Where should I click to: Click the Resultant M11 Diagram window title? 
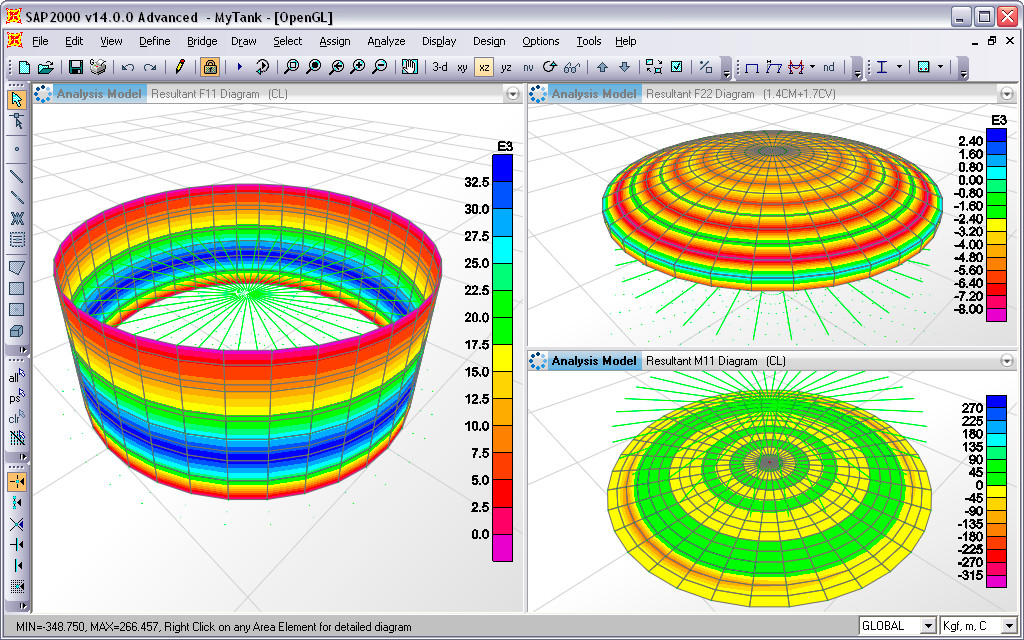point(701,361)
